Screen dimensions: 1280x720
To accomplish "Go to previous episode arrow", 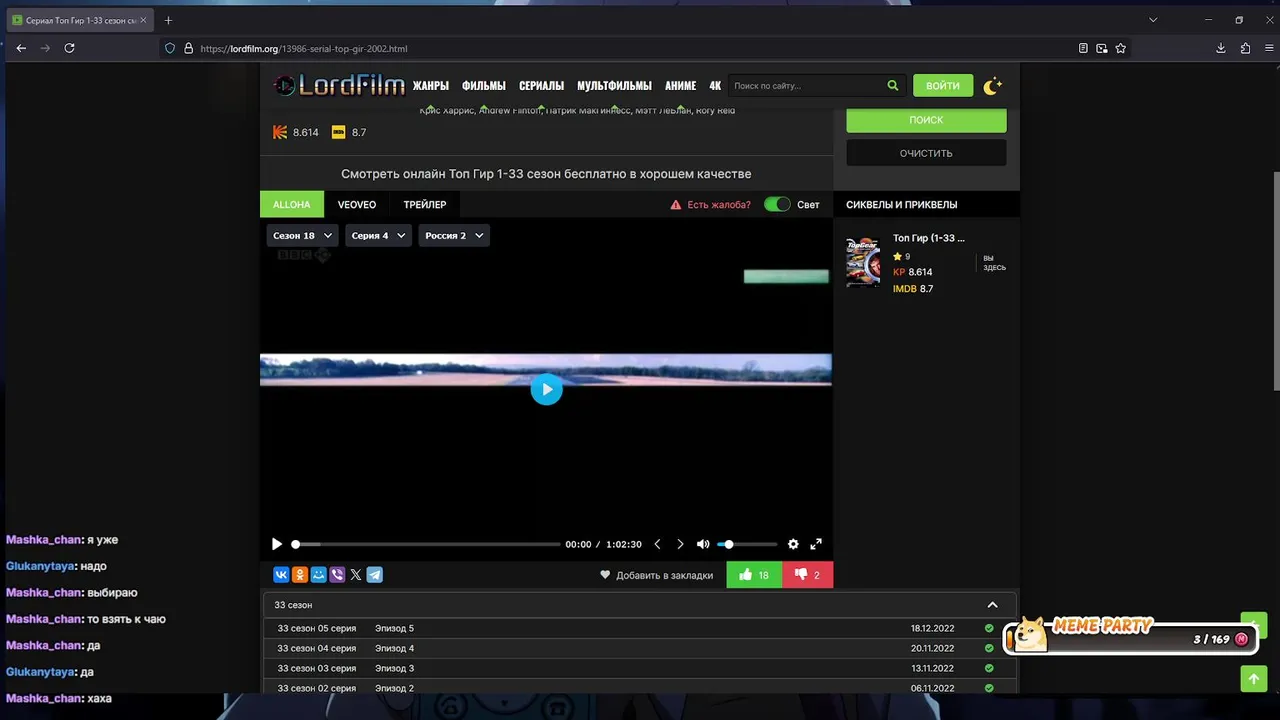I will (x=657, y=544).
